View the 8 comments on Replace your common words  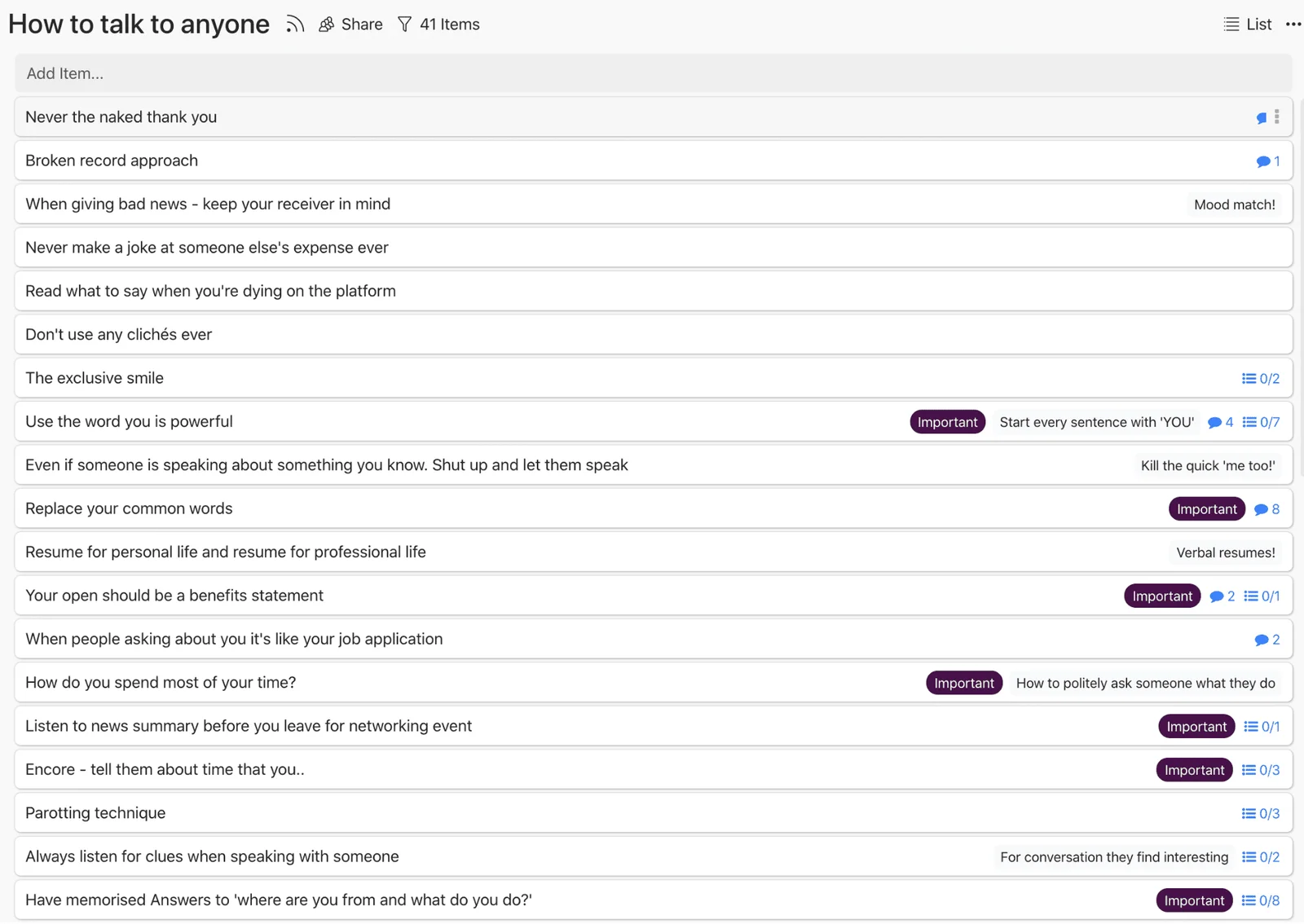(x=1267, y=509)
